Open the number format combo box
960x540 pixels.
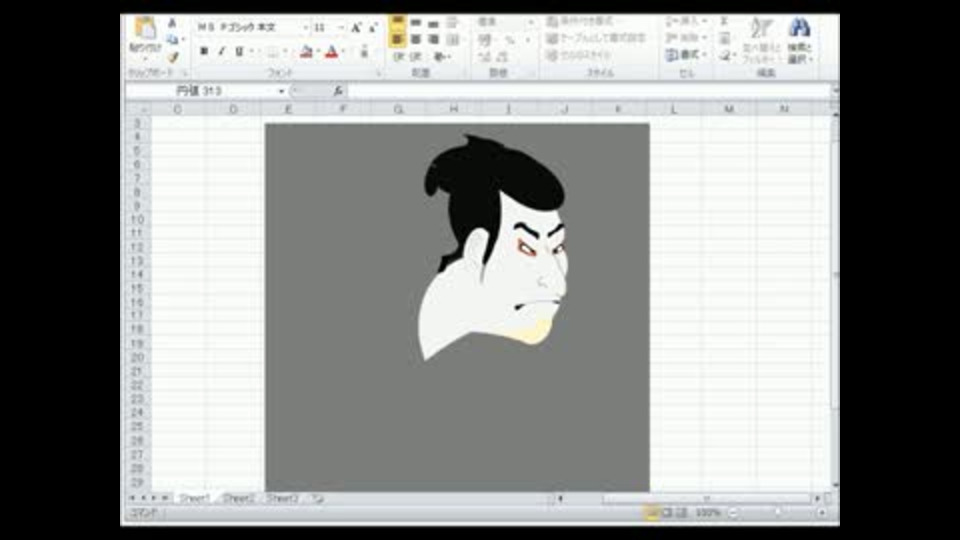(505, 22)
